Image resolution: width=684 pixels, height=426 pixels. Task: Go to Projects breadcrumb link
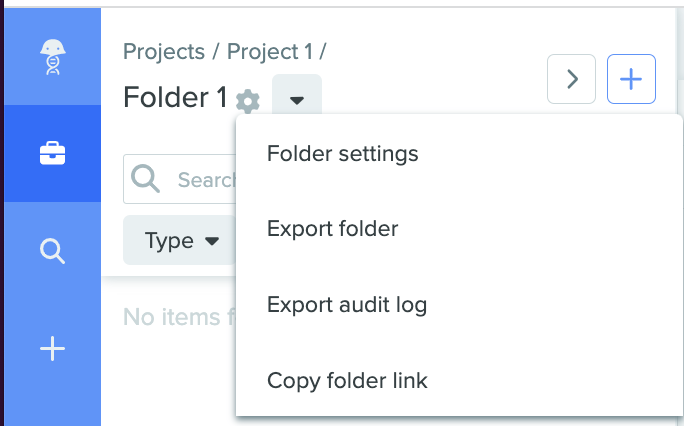[x=164, y=51]
